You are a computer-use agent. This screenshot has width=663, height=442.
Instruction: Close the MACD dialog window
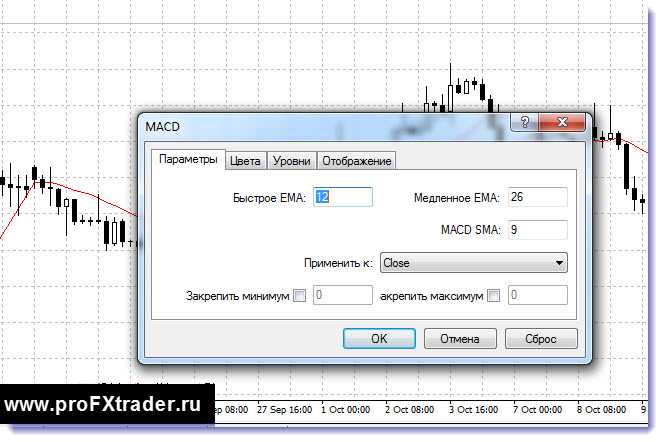click(562, 122)
